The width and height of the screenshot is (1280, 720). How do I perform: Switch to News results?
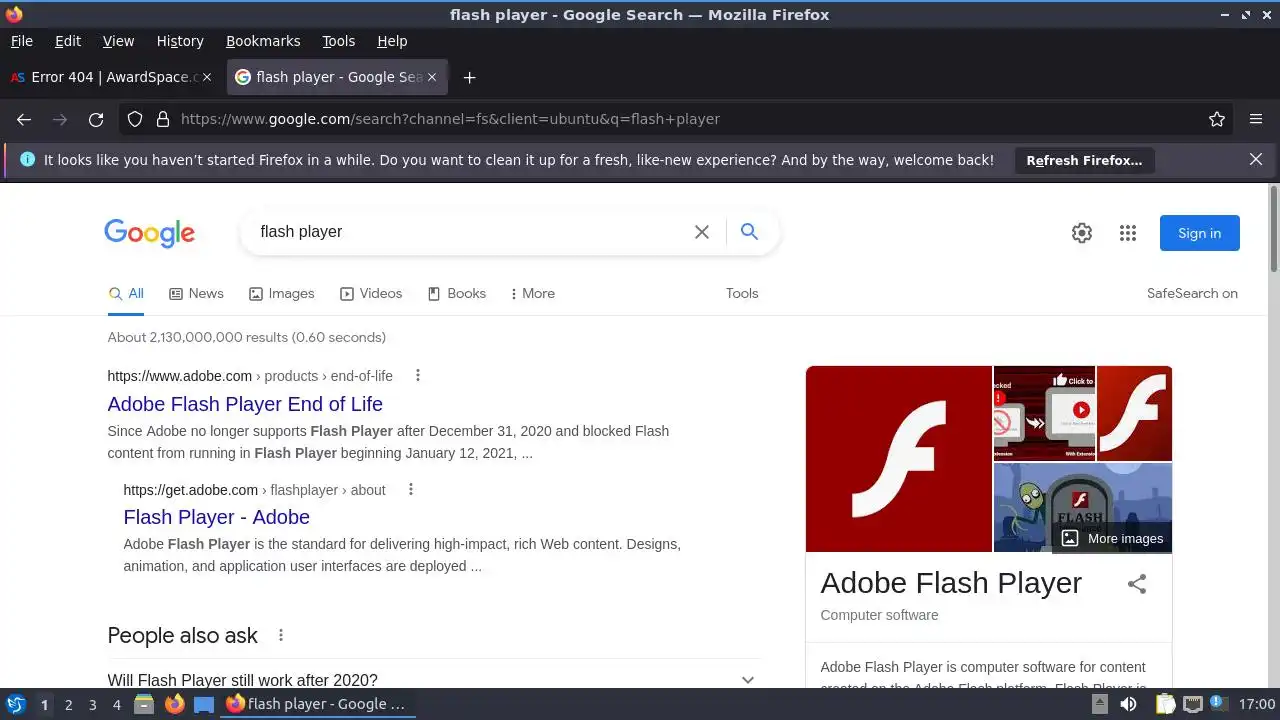[196, 293]
